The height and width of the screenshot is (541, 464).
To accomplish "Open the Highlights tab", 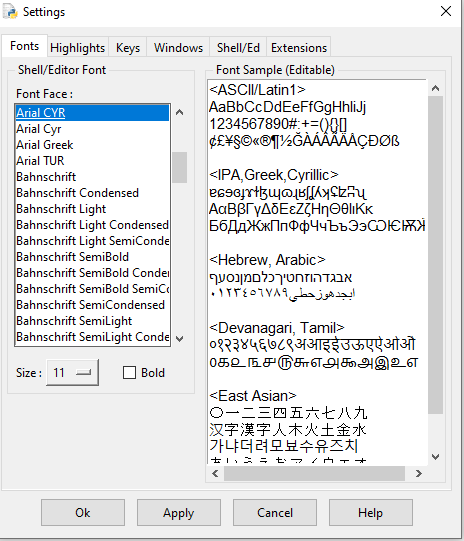I will (78, 48).
